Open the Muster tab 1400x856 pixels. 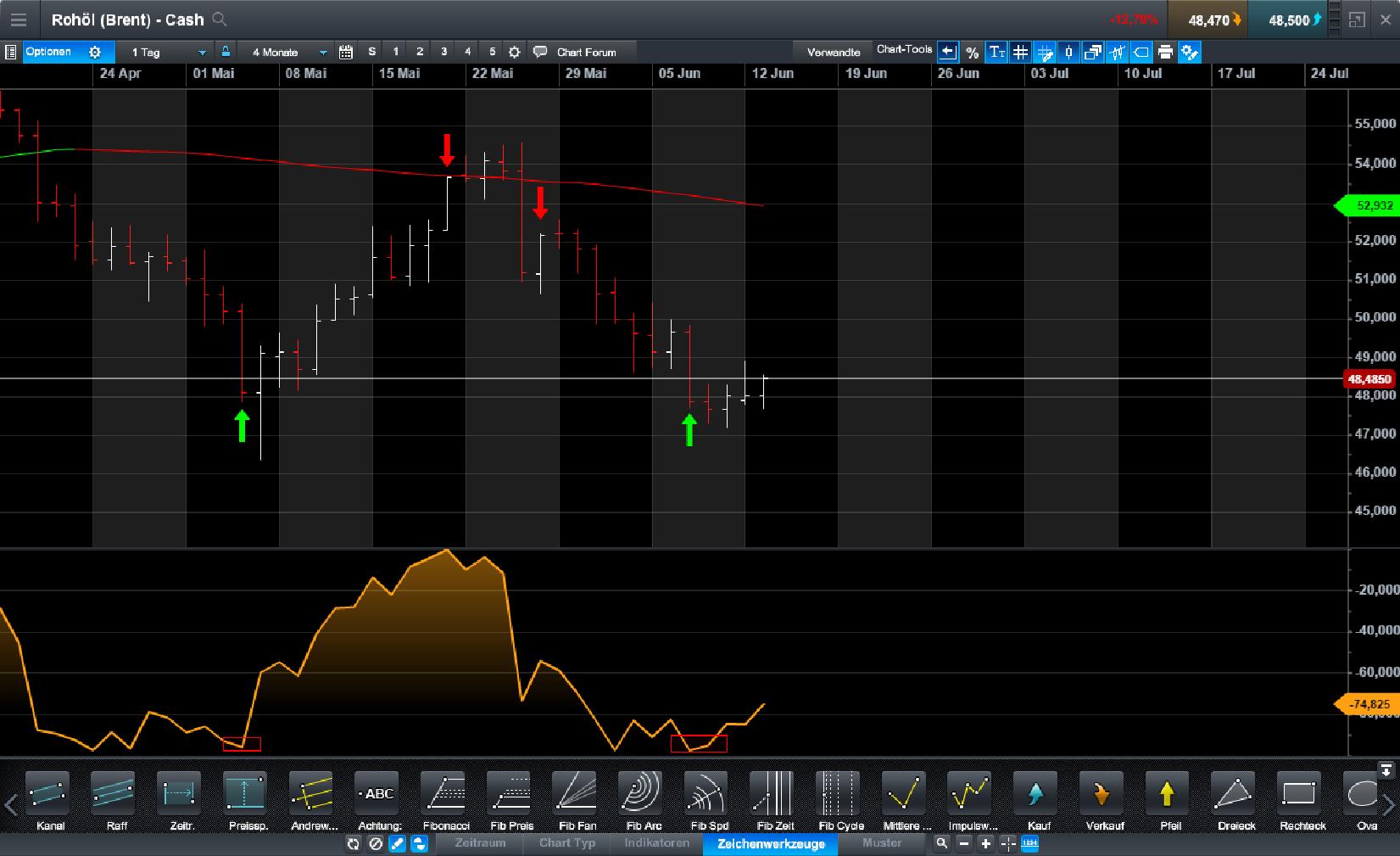coord(882,843)
